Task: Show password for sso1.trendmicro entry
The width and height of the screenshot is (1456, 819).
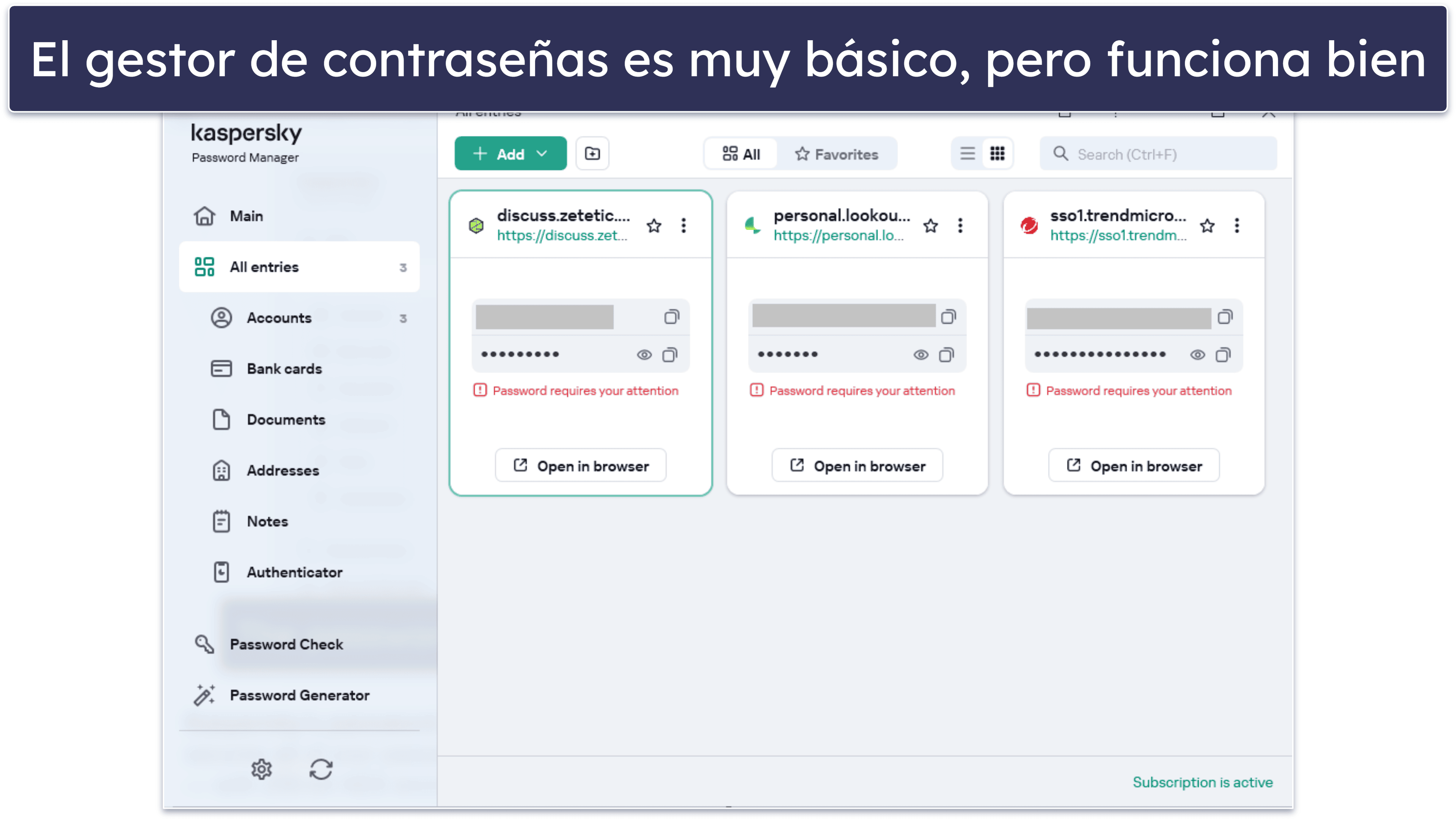Action: click(x=1197, y=355)
